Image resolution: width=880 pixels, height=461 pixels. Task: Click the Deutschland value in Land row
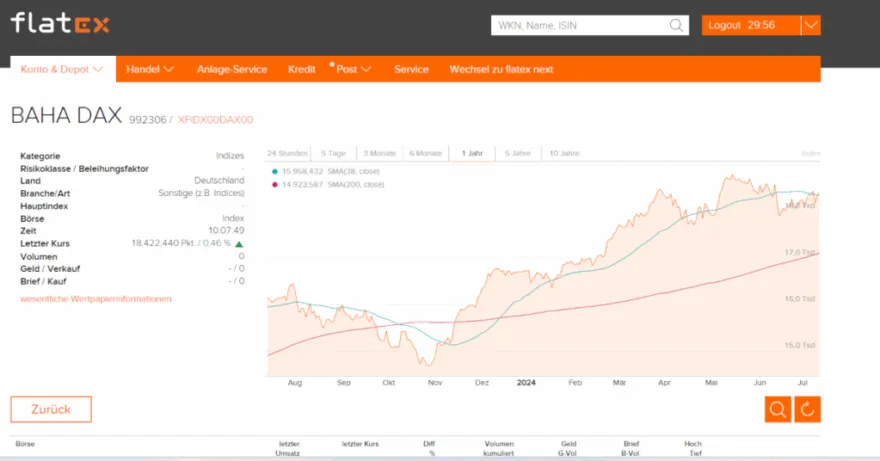coord(219,180)
